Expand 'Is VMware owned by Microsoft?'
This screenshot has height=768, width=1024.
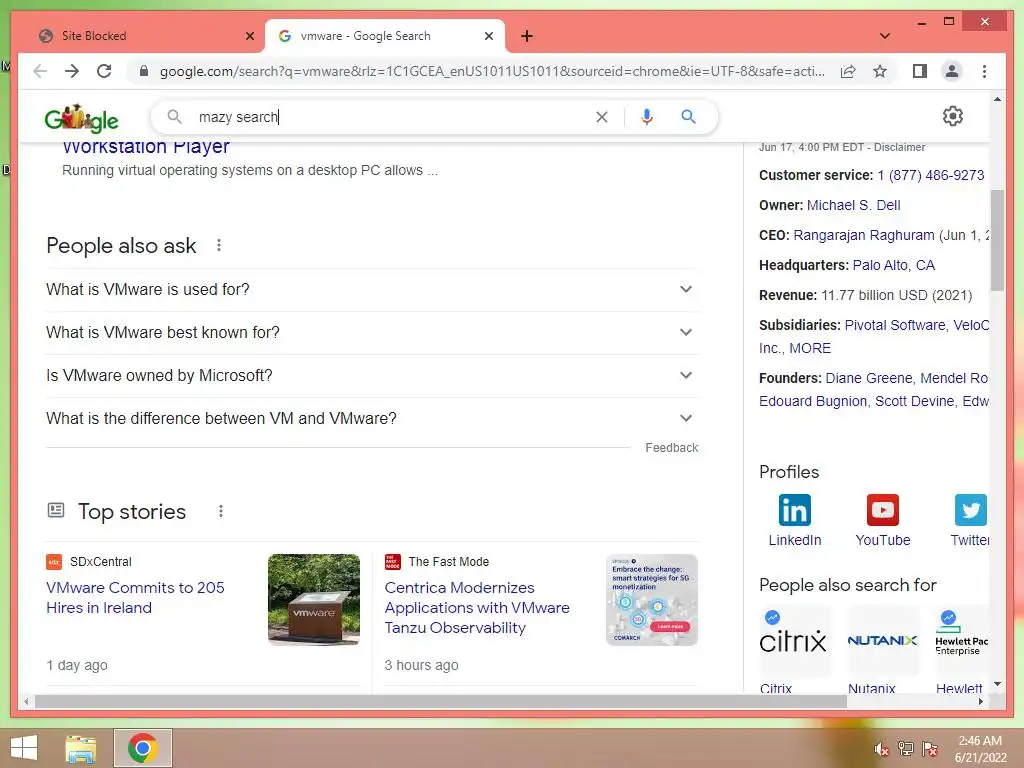(372, 376)
